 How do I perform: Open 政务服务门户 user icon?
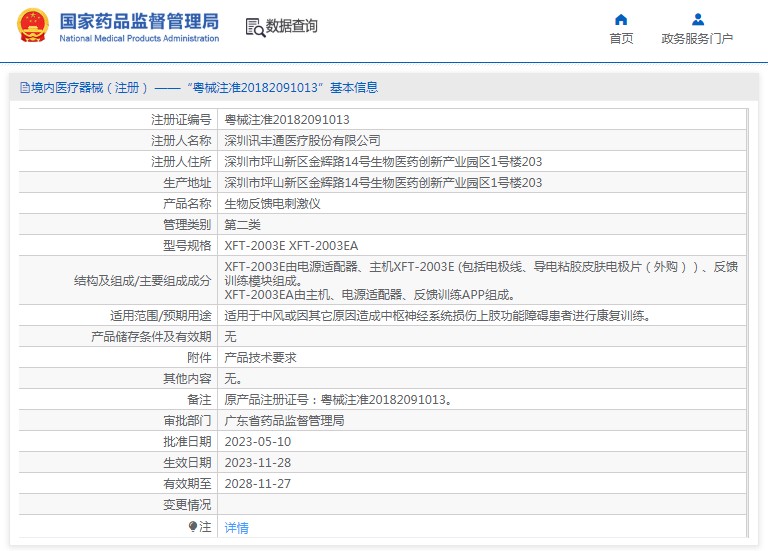697,20
